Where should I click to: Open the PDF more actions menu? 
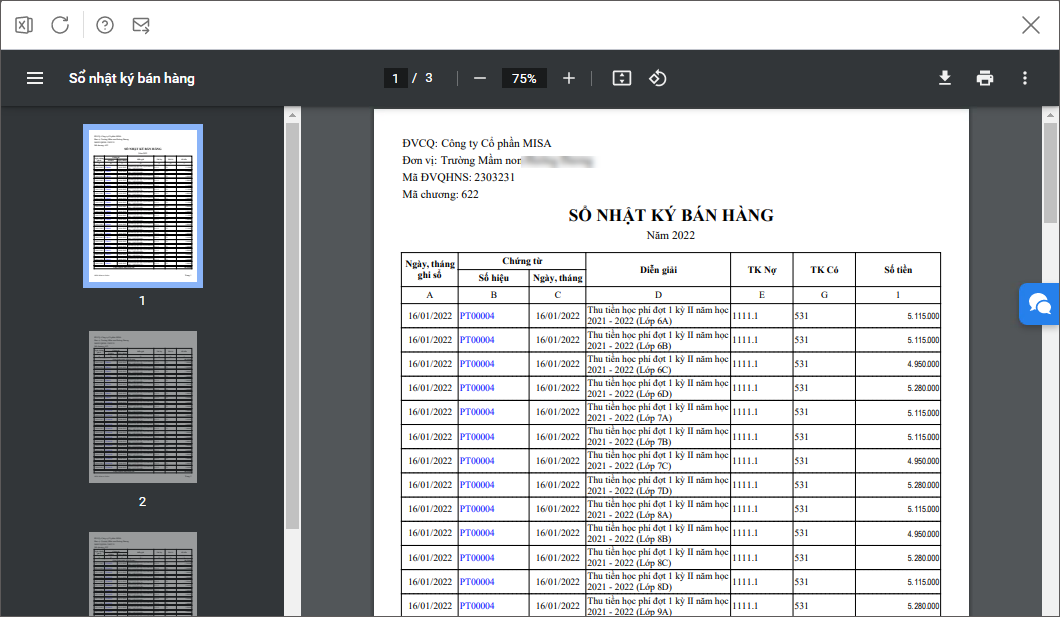(x=1025, y=78)
